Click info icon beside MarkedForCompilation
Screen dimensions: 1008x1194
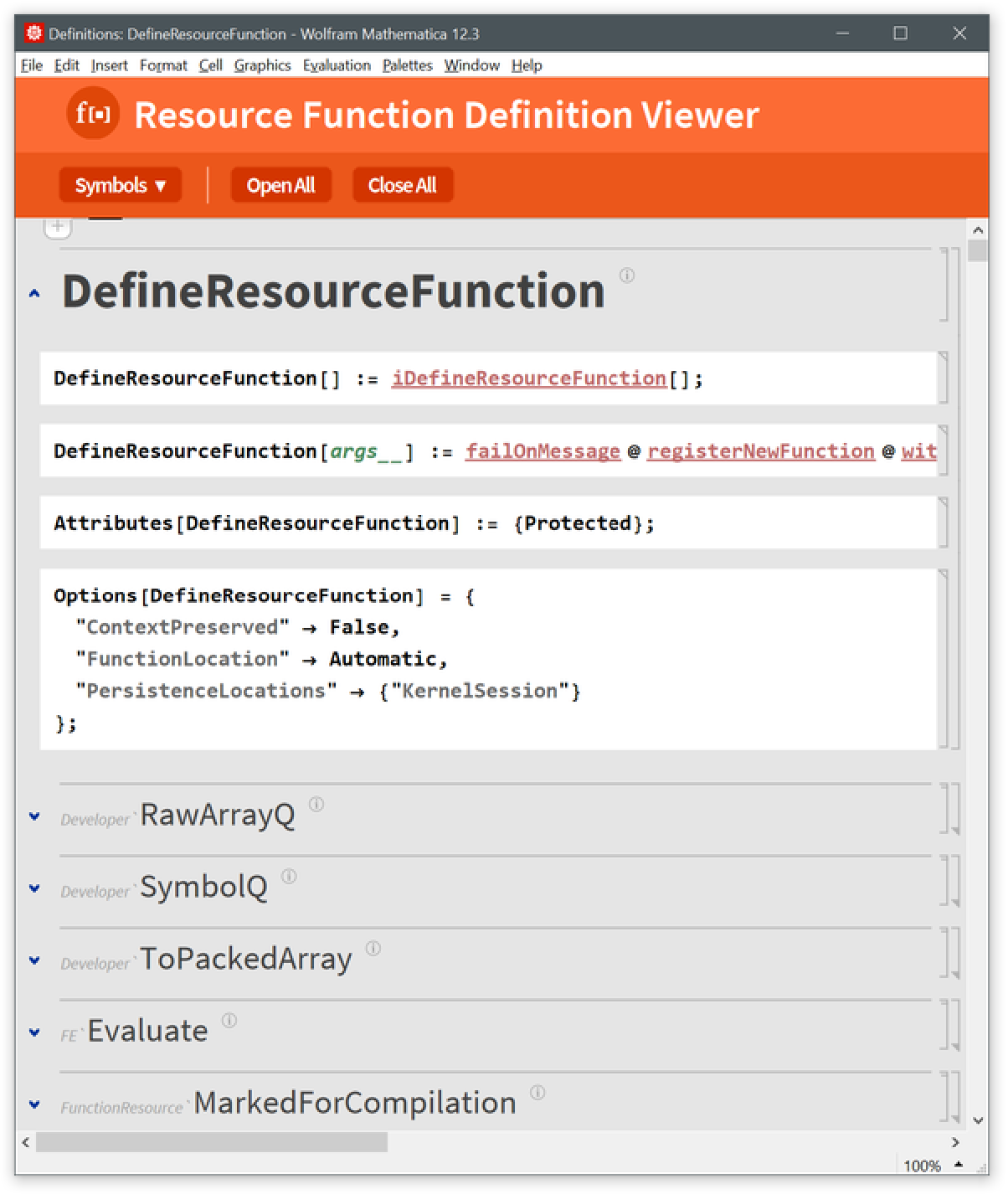[x=537, y=1092]
